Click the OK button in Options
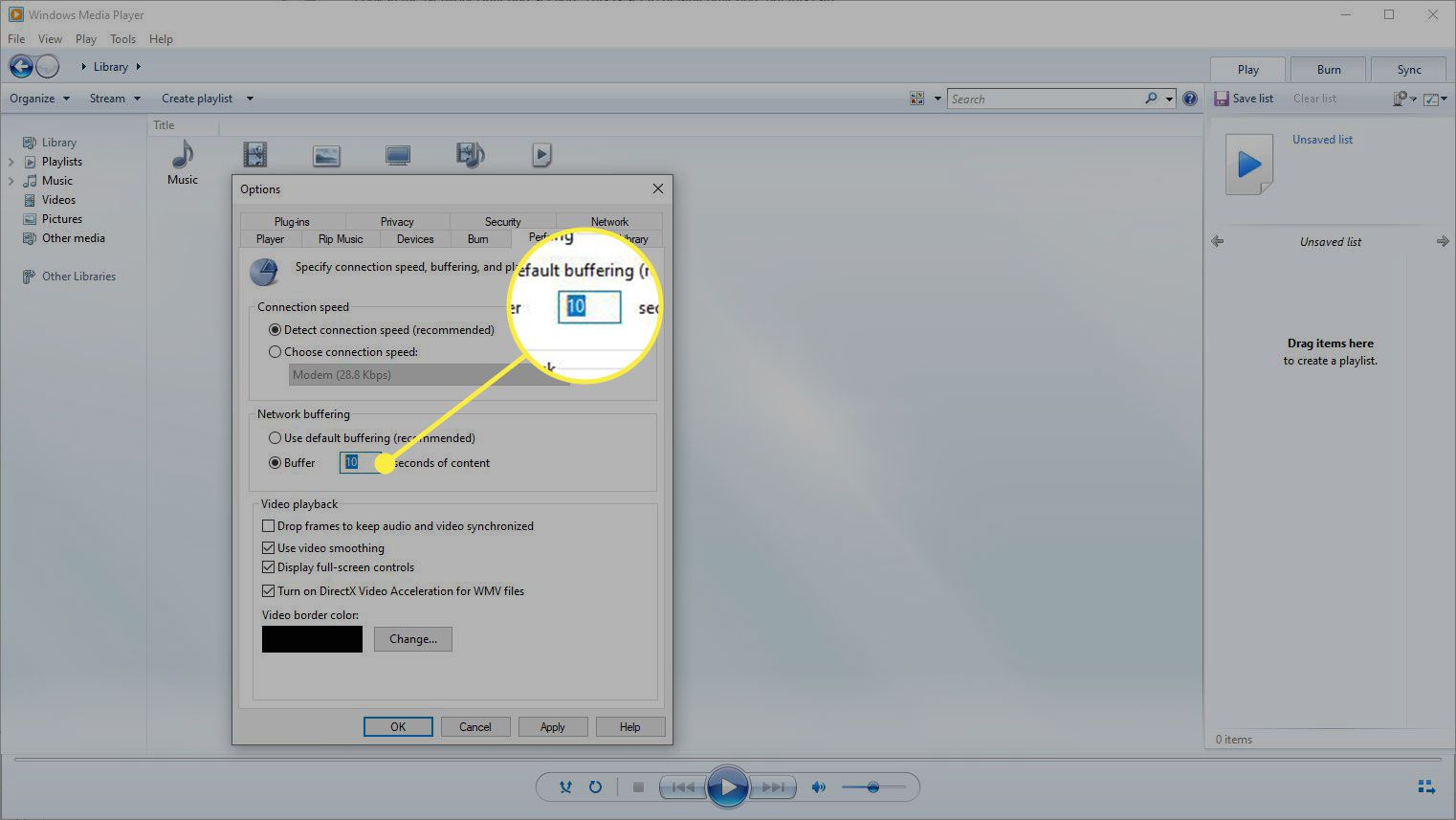Image resolution: width=1456 pixels, height=820 pixels. click(398, 726)
